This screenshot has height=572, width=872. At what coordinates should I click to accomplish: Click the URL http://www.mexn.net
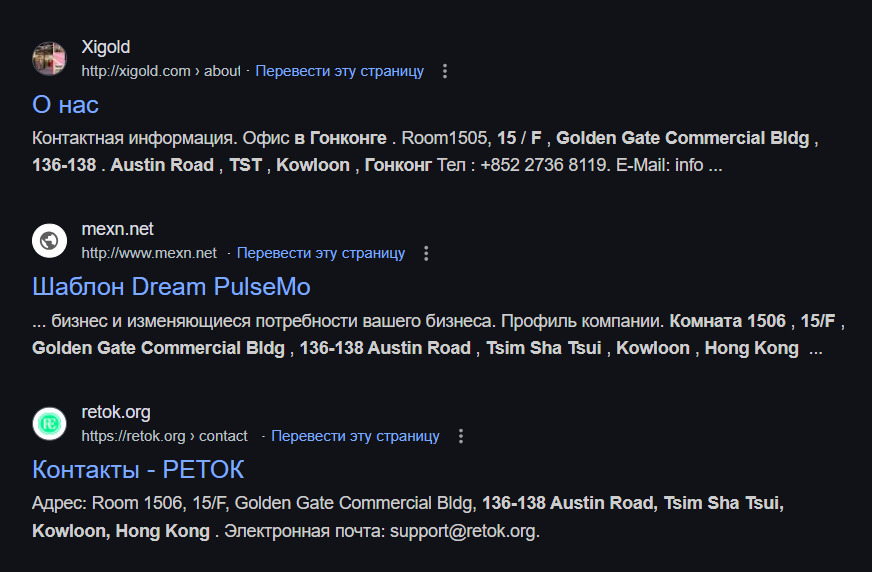(149, 253)
